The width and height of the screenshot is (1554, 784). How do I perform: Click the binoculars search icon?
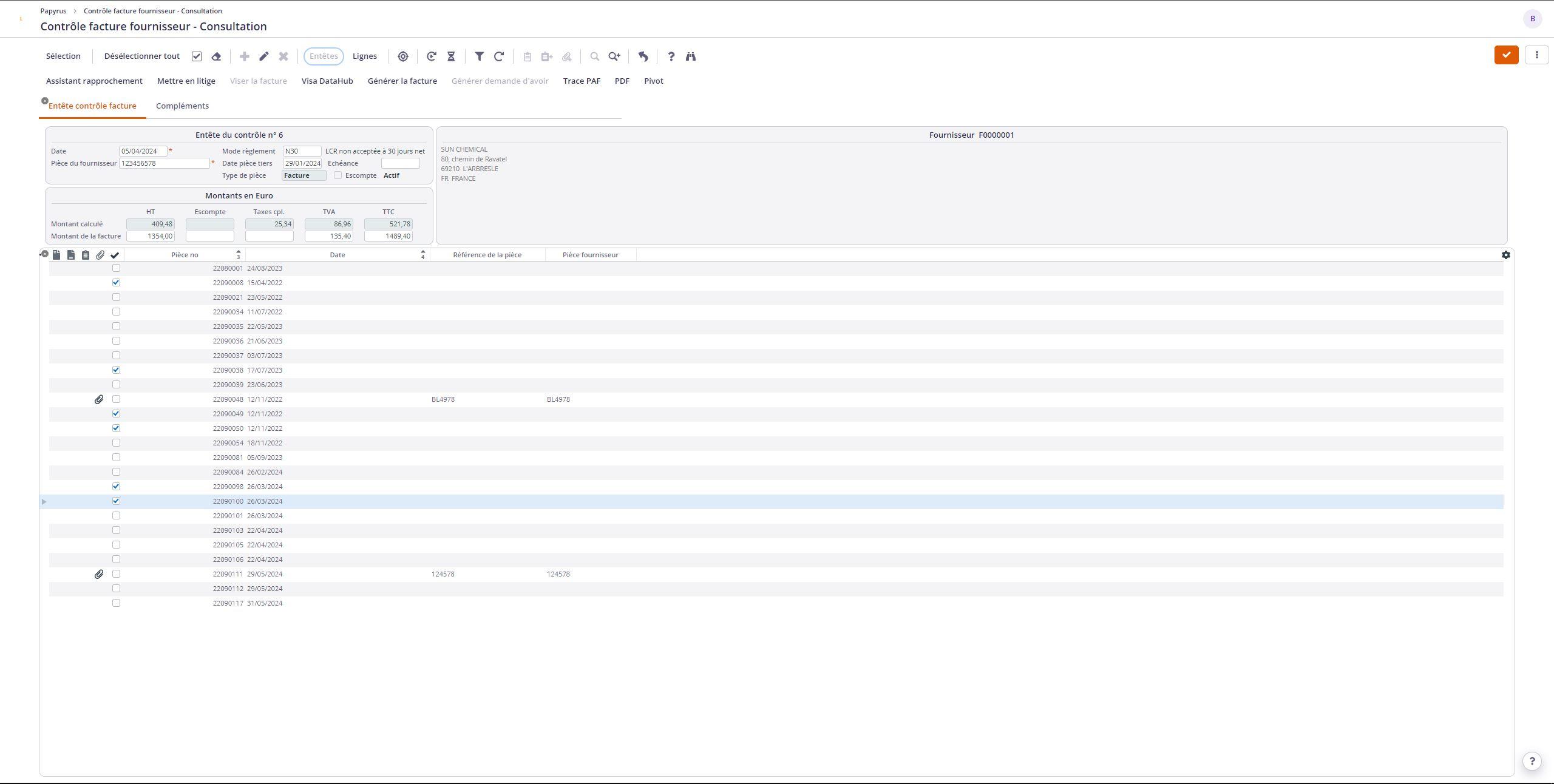pos(691,56)
